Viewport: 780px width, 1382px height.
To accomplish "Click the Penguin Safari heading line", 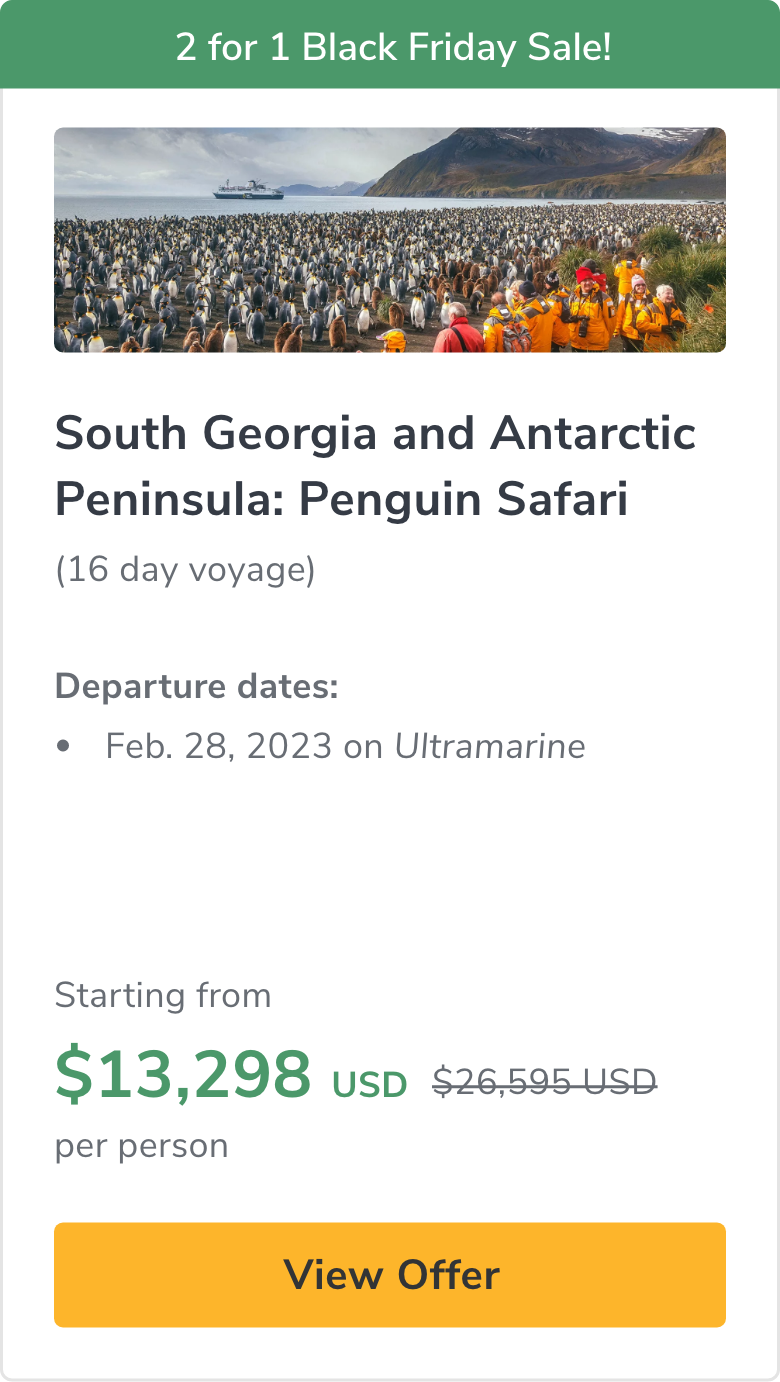I will click(x=340, y=499).
